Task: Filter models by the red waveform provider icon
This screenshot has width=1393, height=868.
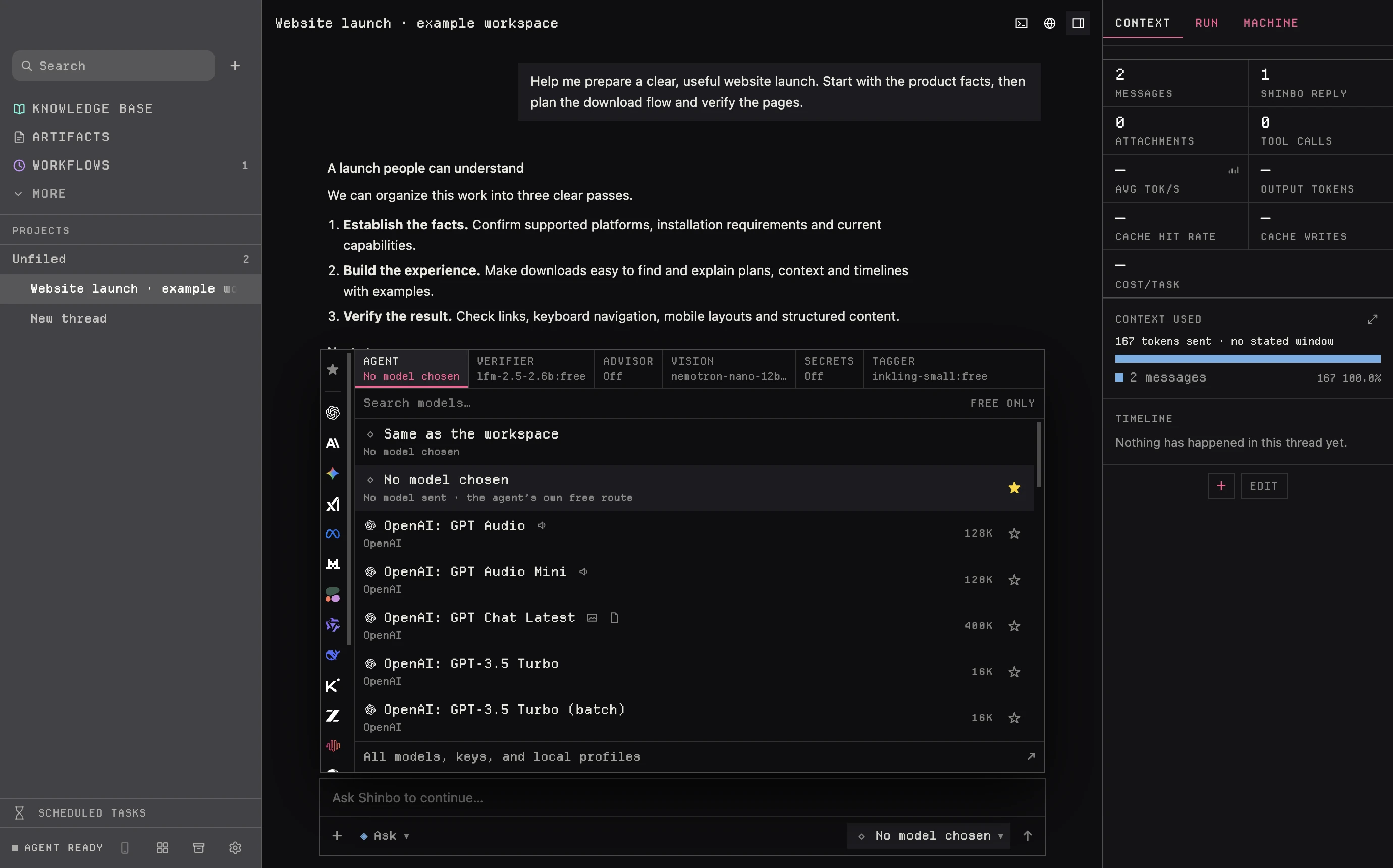Action: pos(332,746)
